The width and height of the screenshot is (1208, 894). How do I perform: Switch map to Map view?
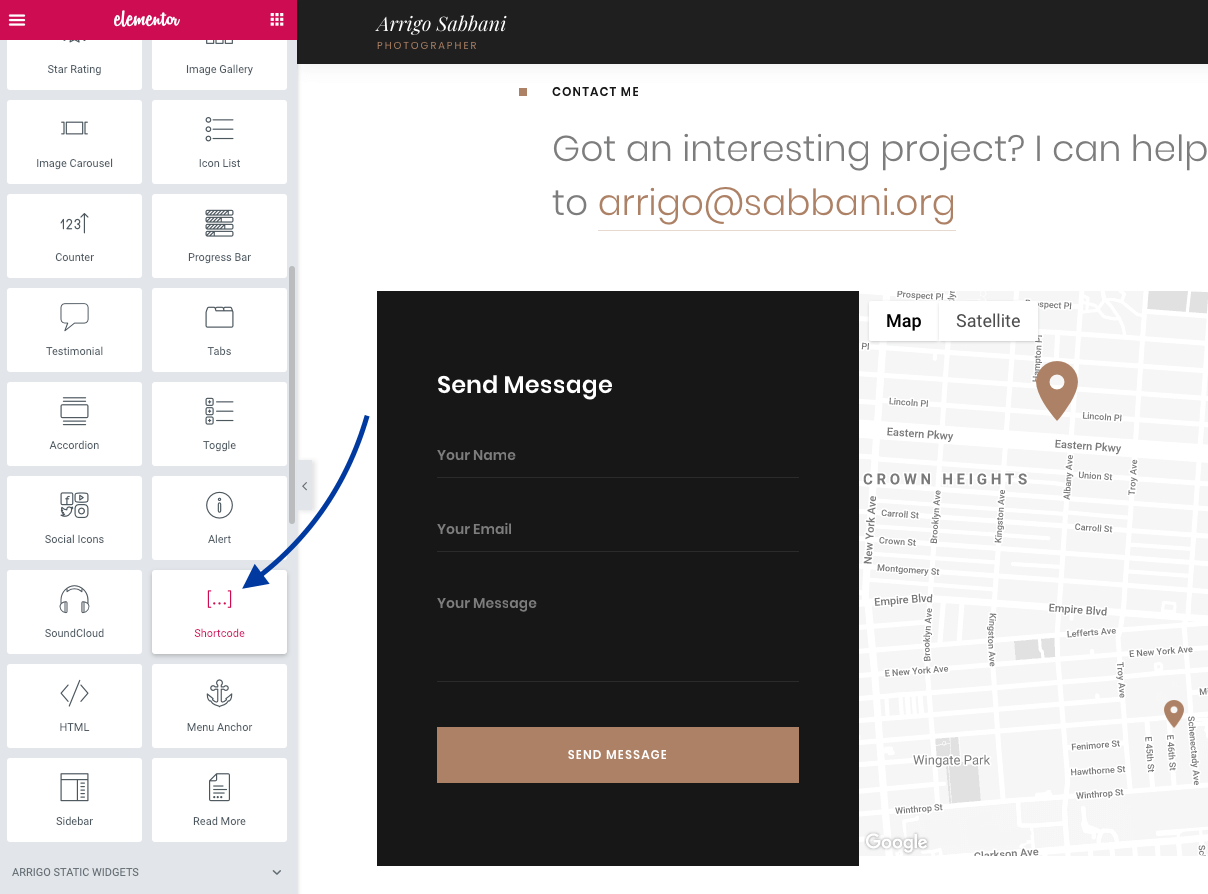(903, 321)
